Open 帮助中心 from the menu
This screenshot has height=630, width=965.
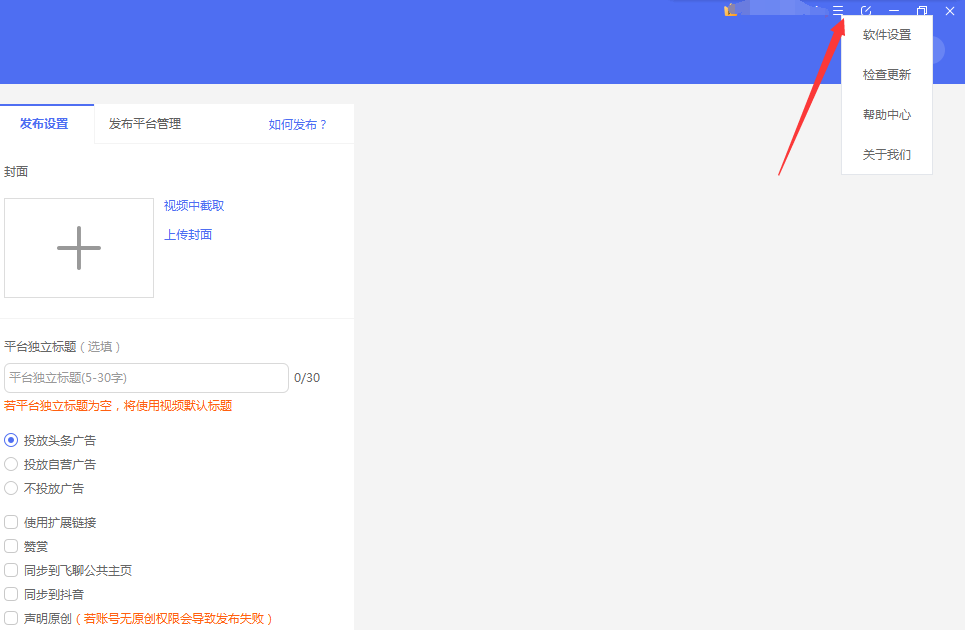point(887,115)
